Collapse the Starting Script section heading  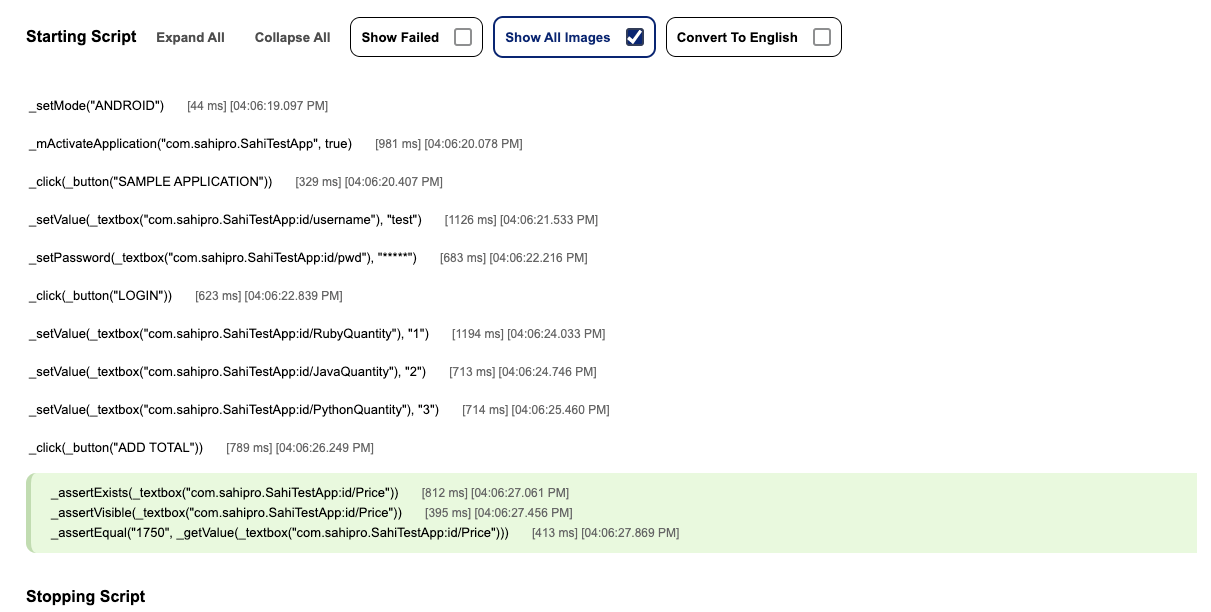(x=81, y=36)
